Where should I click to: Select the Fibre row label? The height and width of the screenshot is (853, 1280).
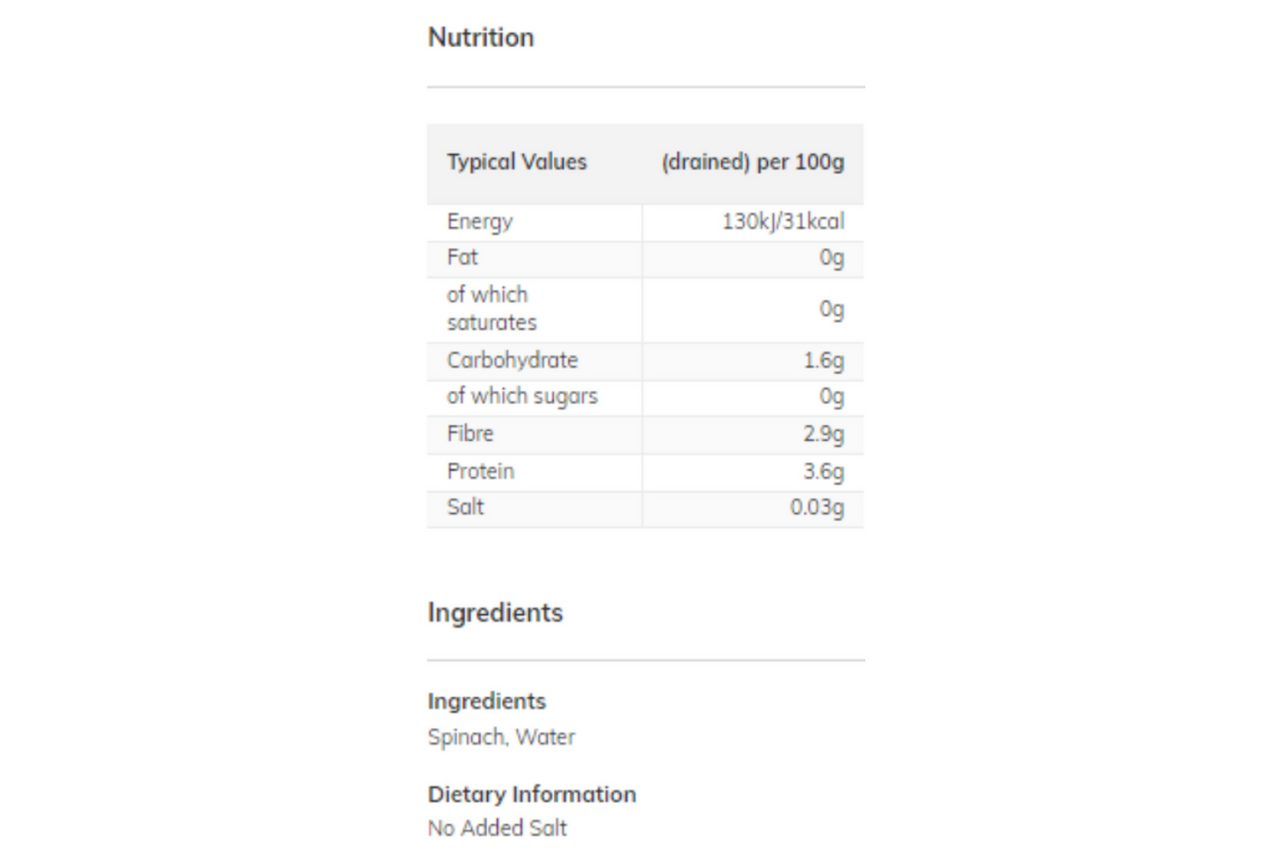[470, 434]
